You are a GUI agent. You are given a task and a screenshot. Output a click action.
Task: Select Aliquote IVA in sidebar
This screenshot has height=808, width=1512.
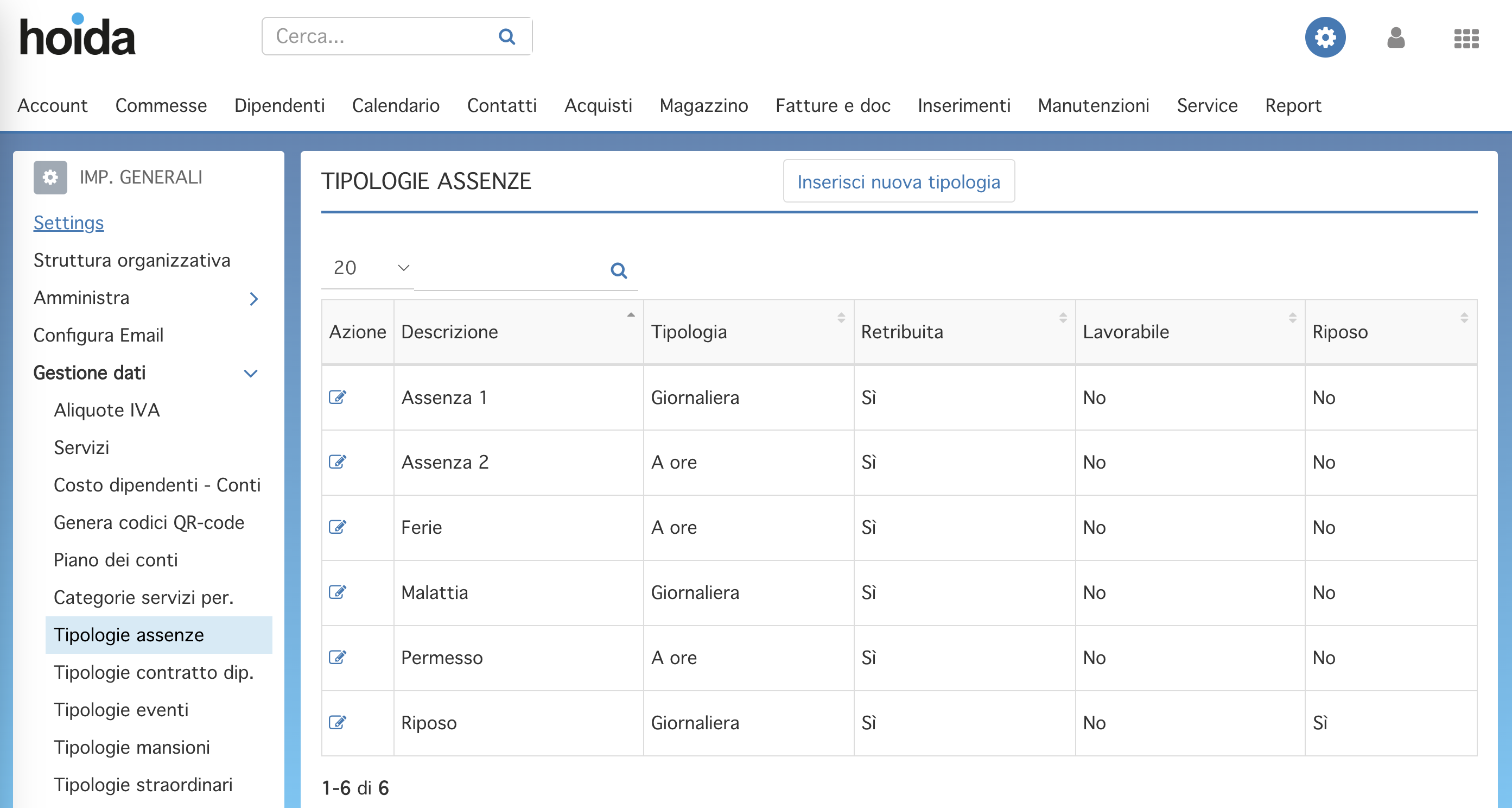(x=107, y=410)
